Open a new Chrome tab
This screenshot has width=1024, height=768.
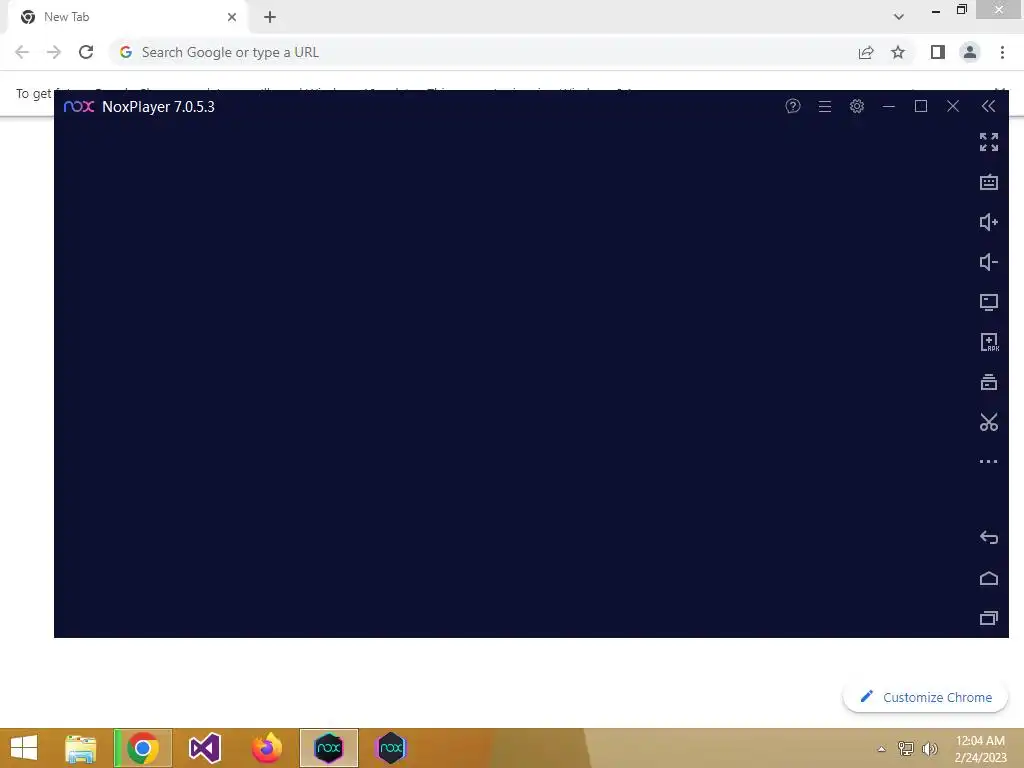(x=270, y=17)
